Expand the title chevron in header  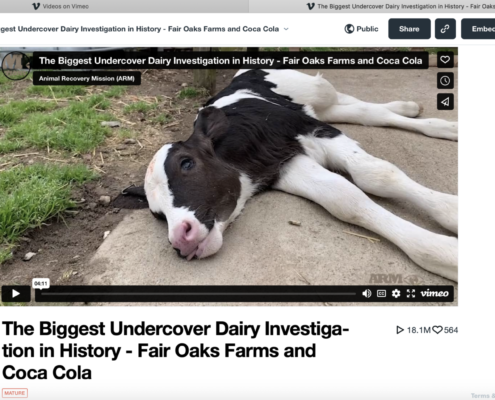point(286,29)
